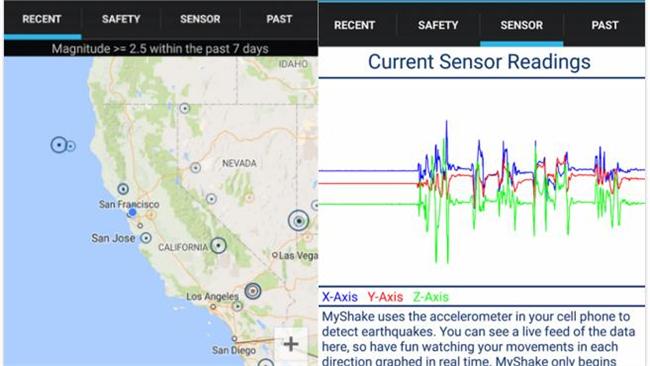
Task: Click the X-Axis legend label
Action: click(x=340, y=297)
